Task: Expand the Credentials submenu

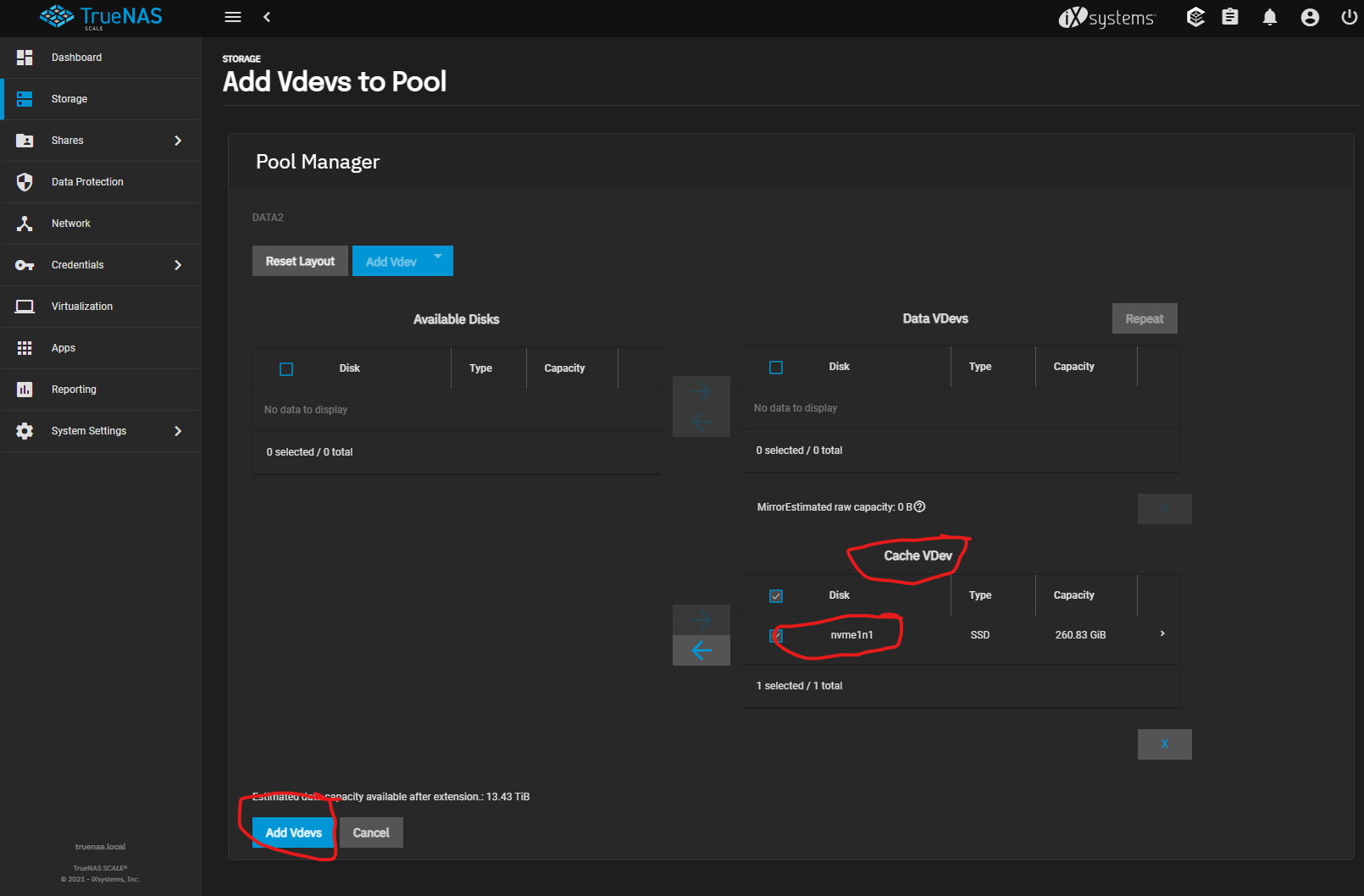Action: click(x=178, y=265)
